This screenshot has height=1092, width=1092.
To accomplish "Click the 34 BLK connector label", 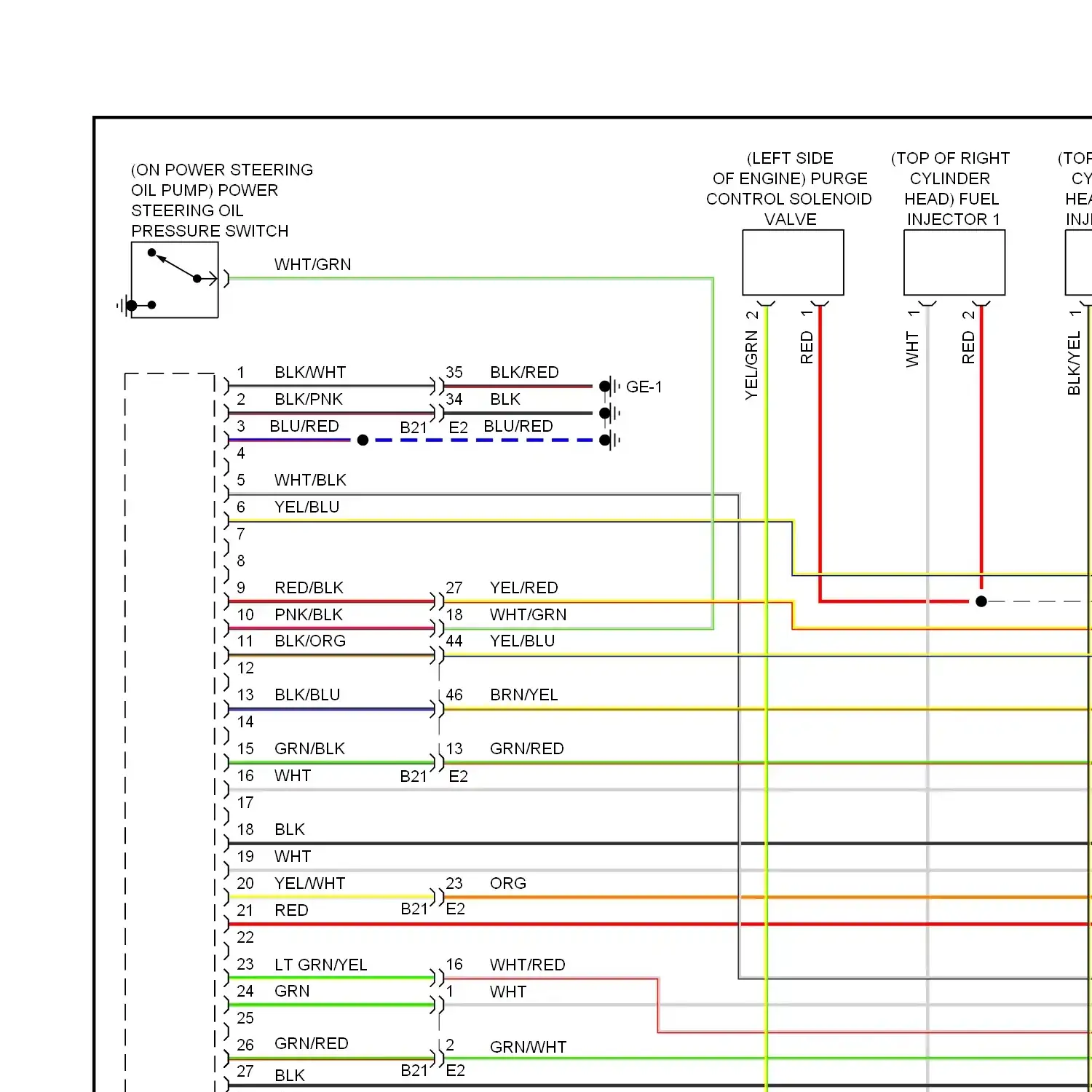I will (x=483, y=400).
